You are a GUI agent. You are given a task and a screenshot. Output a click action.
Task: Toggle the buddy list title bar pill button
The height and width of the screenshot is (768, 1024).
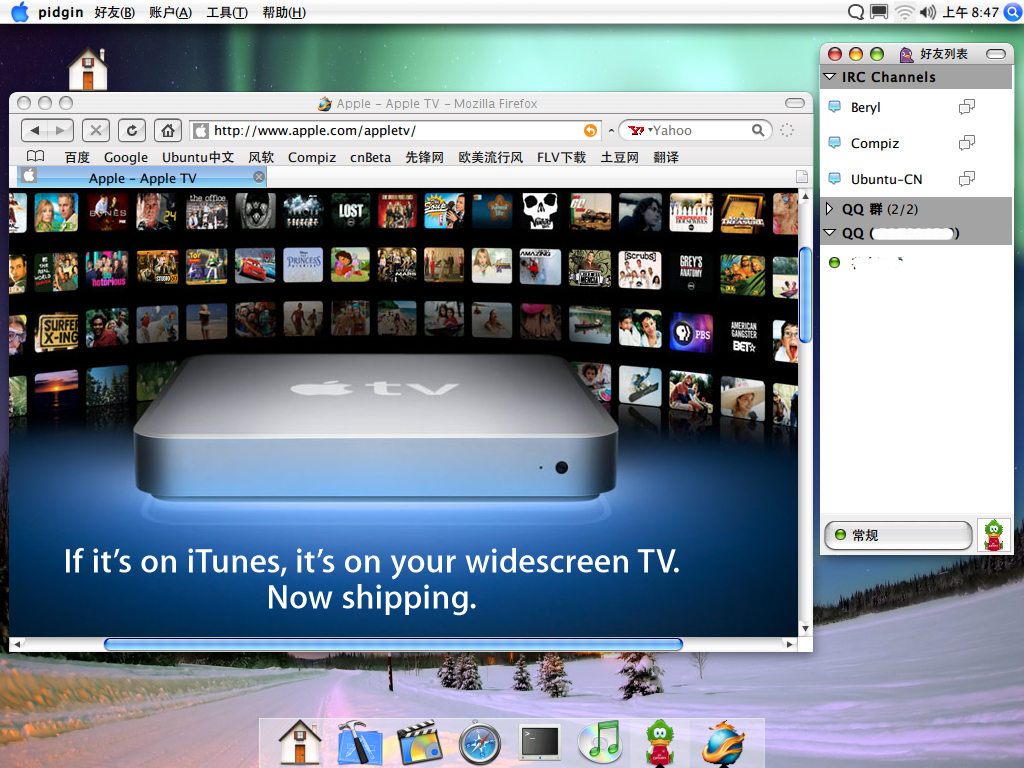point(996,54)
